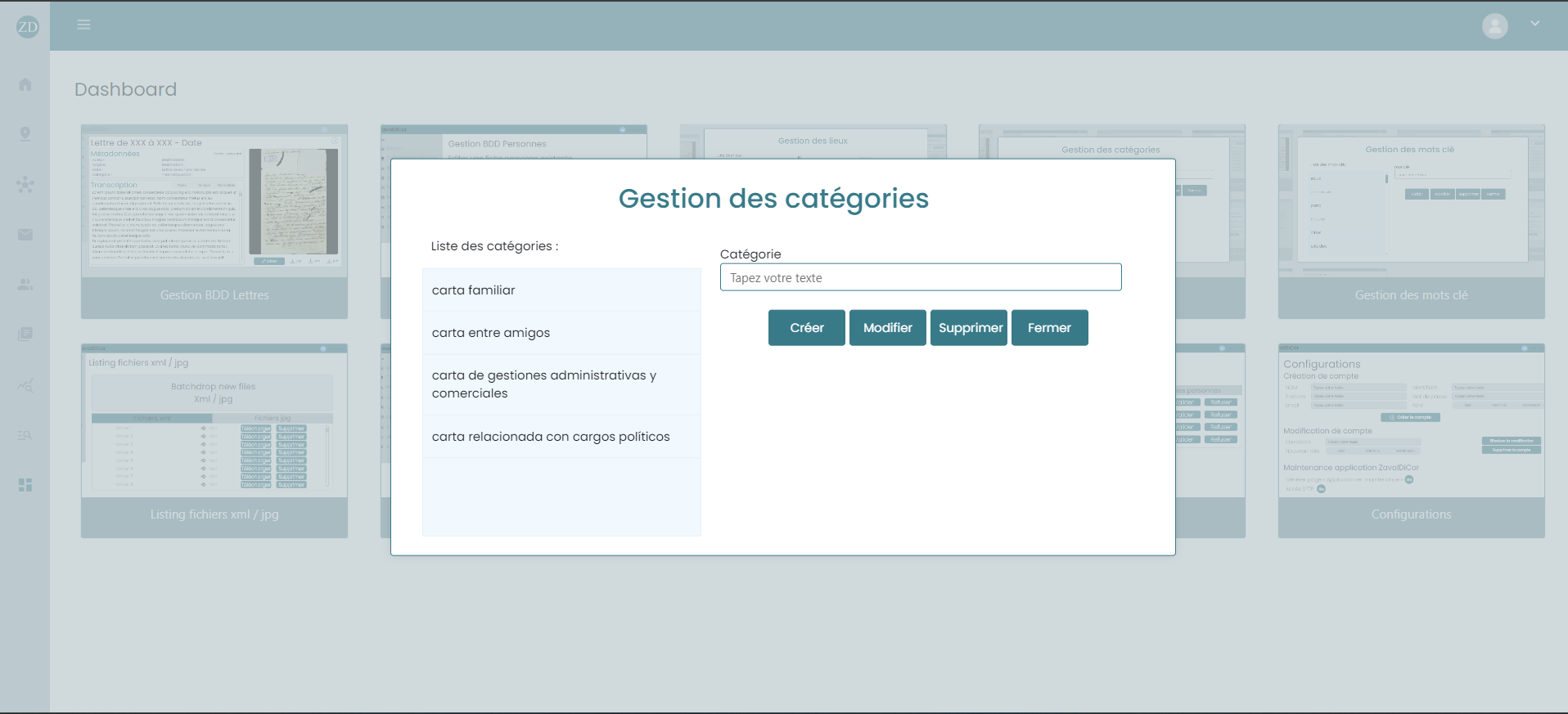
Task: Select 'carta entre amigos' category
Action: 561,333
